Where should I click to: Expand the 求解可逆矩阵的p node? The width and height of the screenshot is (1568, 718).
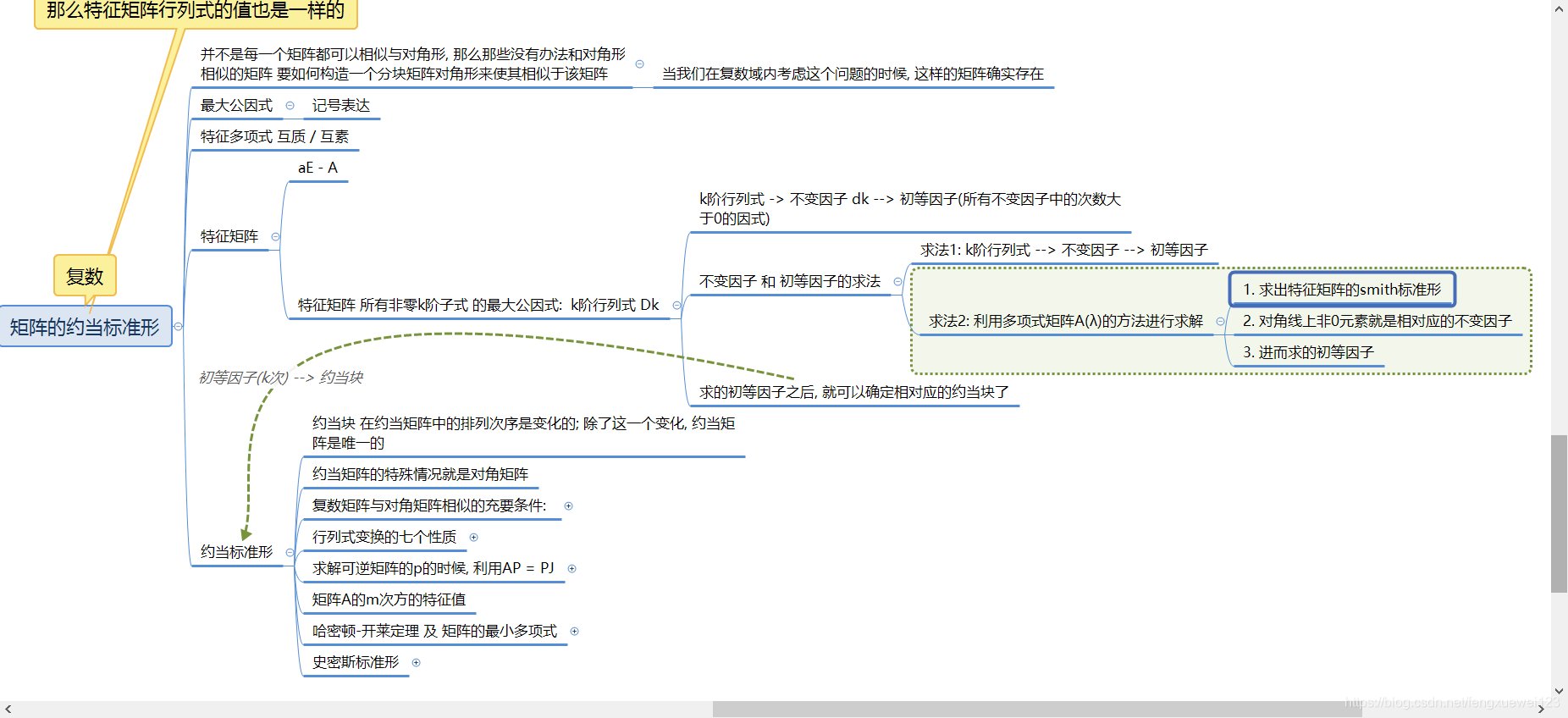click(572, 569)
